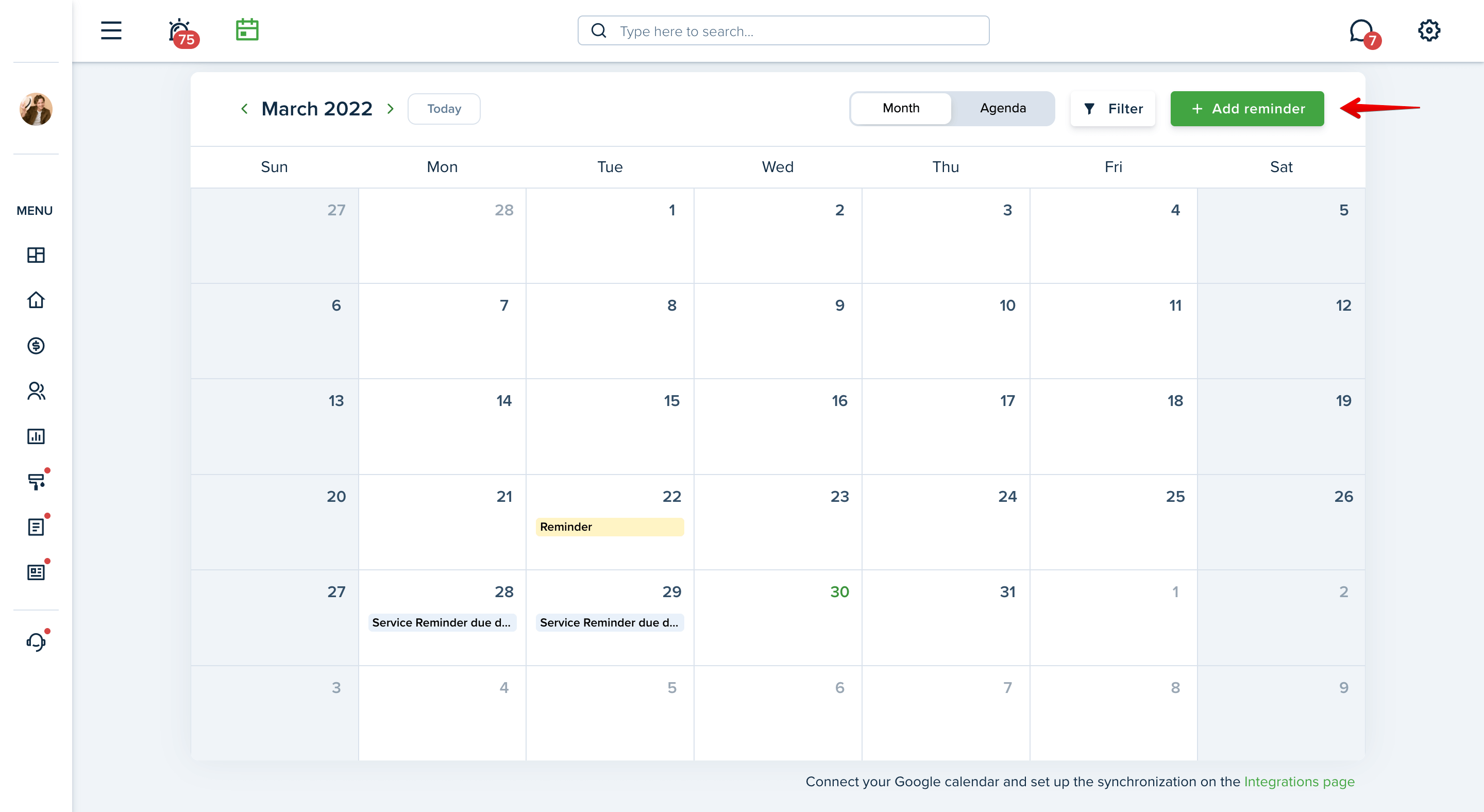Switch to Agenda view

coord(1003,108)
